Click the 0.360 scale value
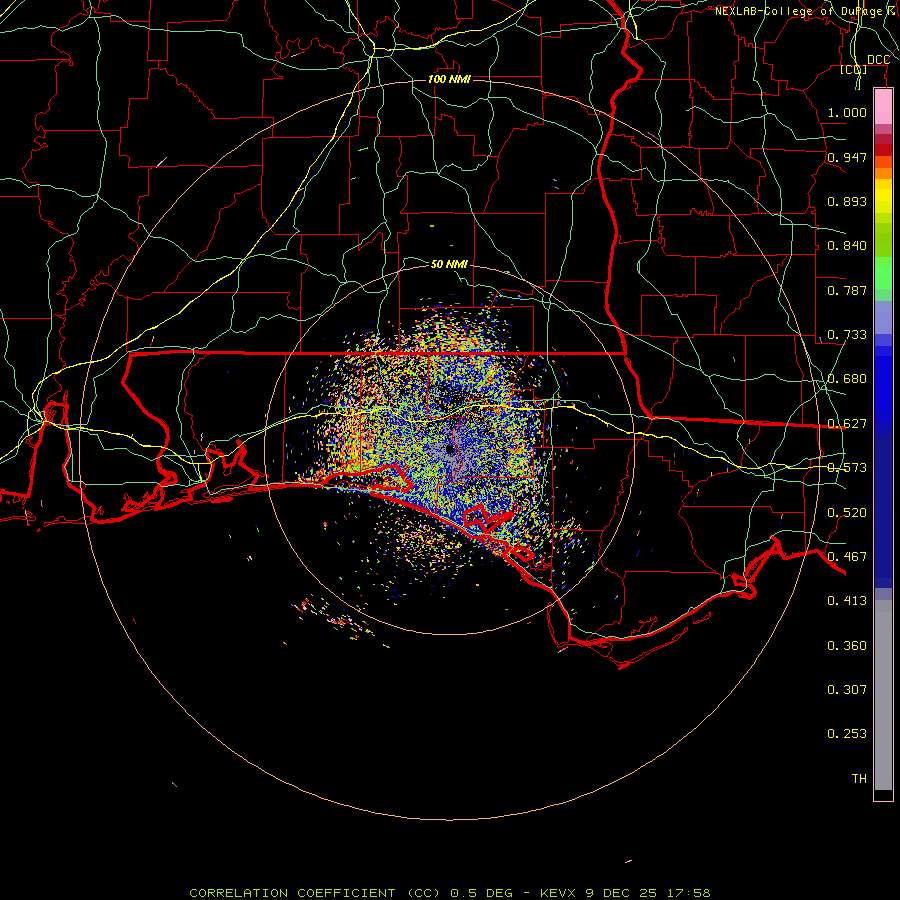Screen dimensions: 900x900 (x=847, y=646)
